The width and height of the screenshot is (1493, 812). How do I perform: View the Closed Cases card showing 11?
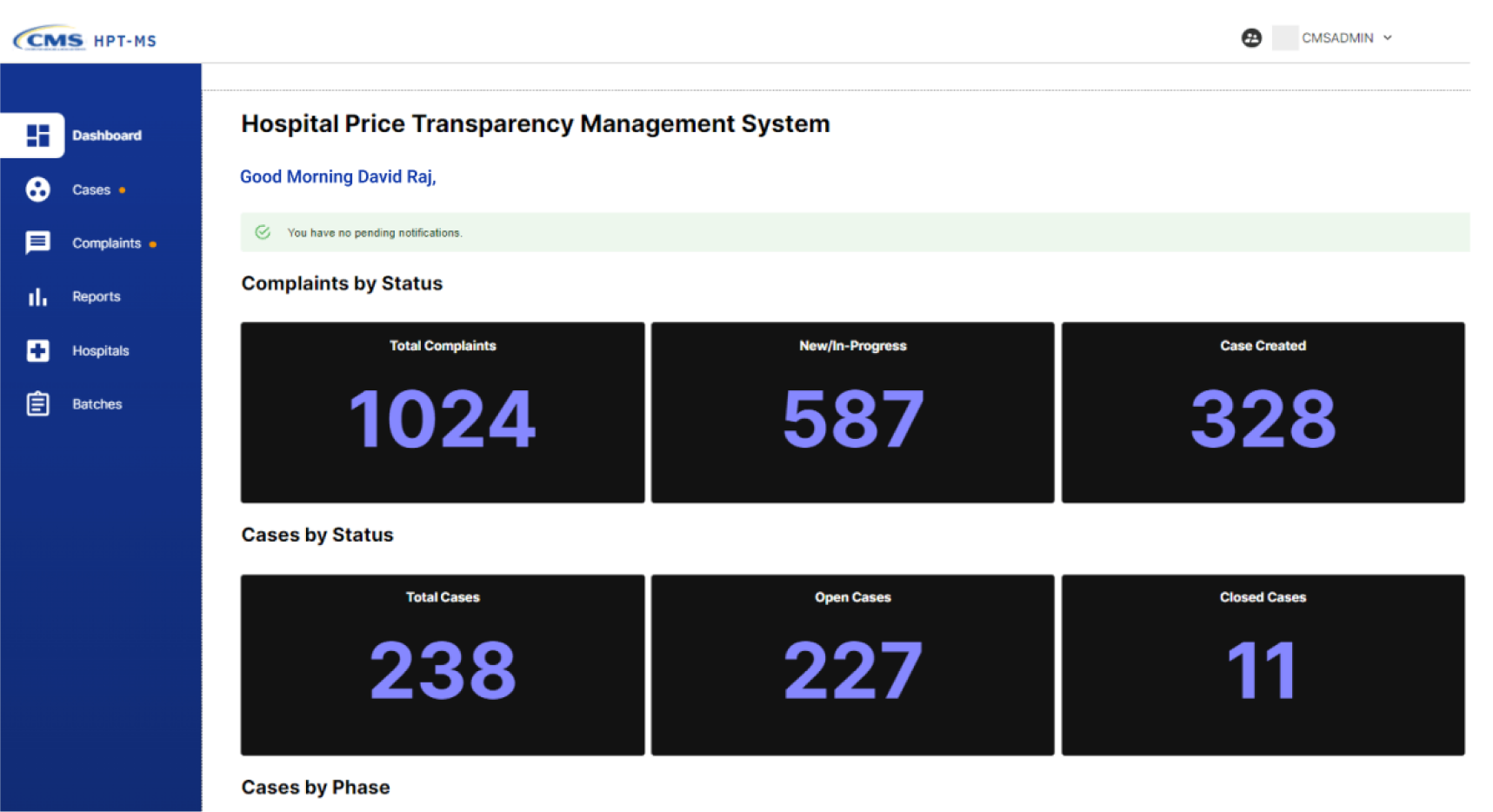pos(1263,664)
